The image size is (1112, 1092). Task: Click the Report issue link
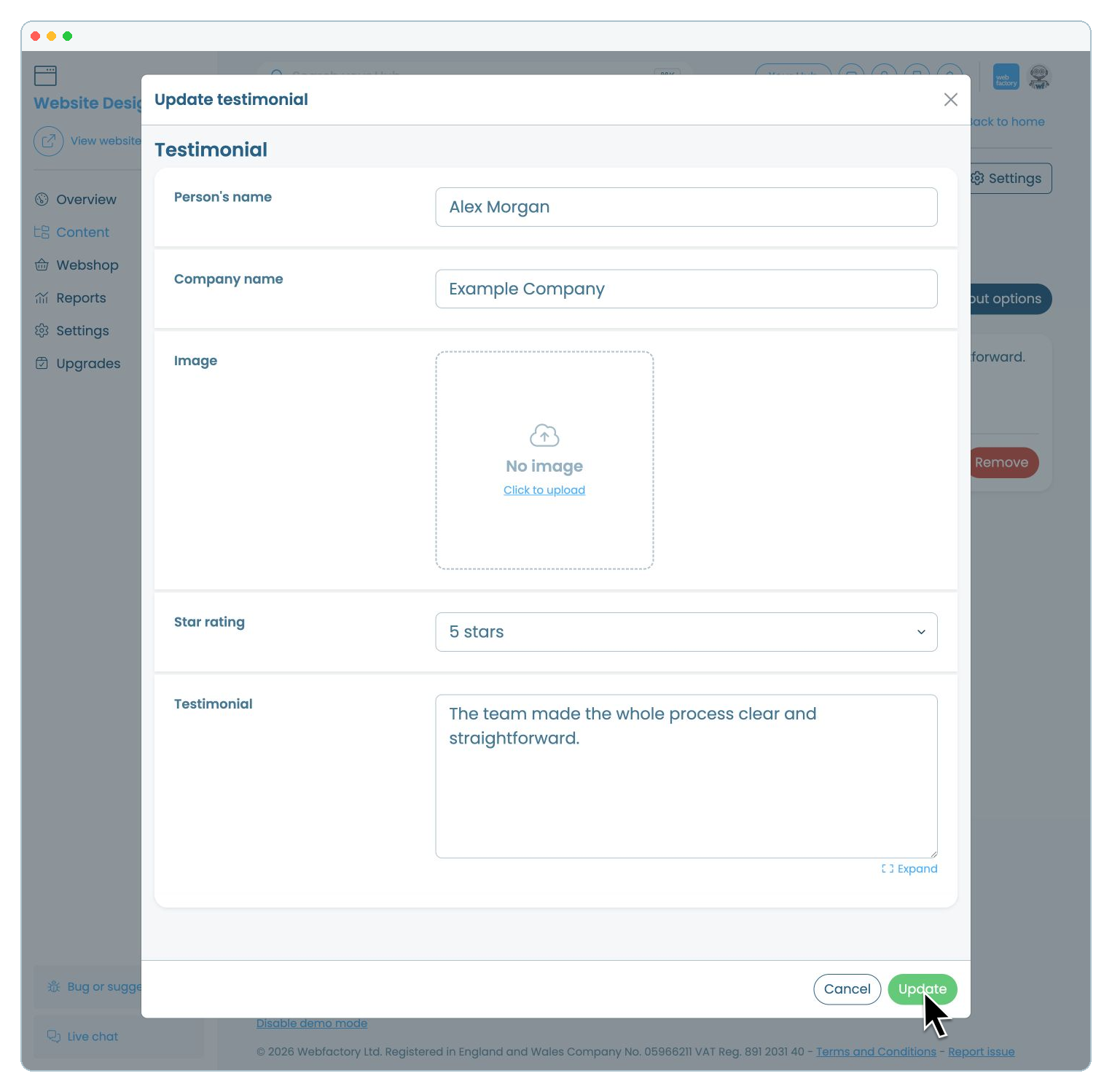[981, 1052]
